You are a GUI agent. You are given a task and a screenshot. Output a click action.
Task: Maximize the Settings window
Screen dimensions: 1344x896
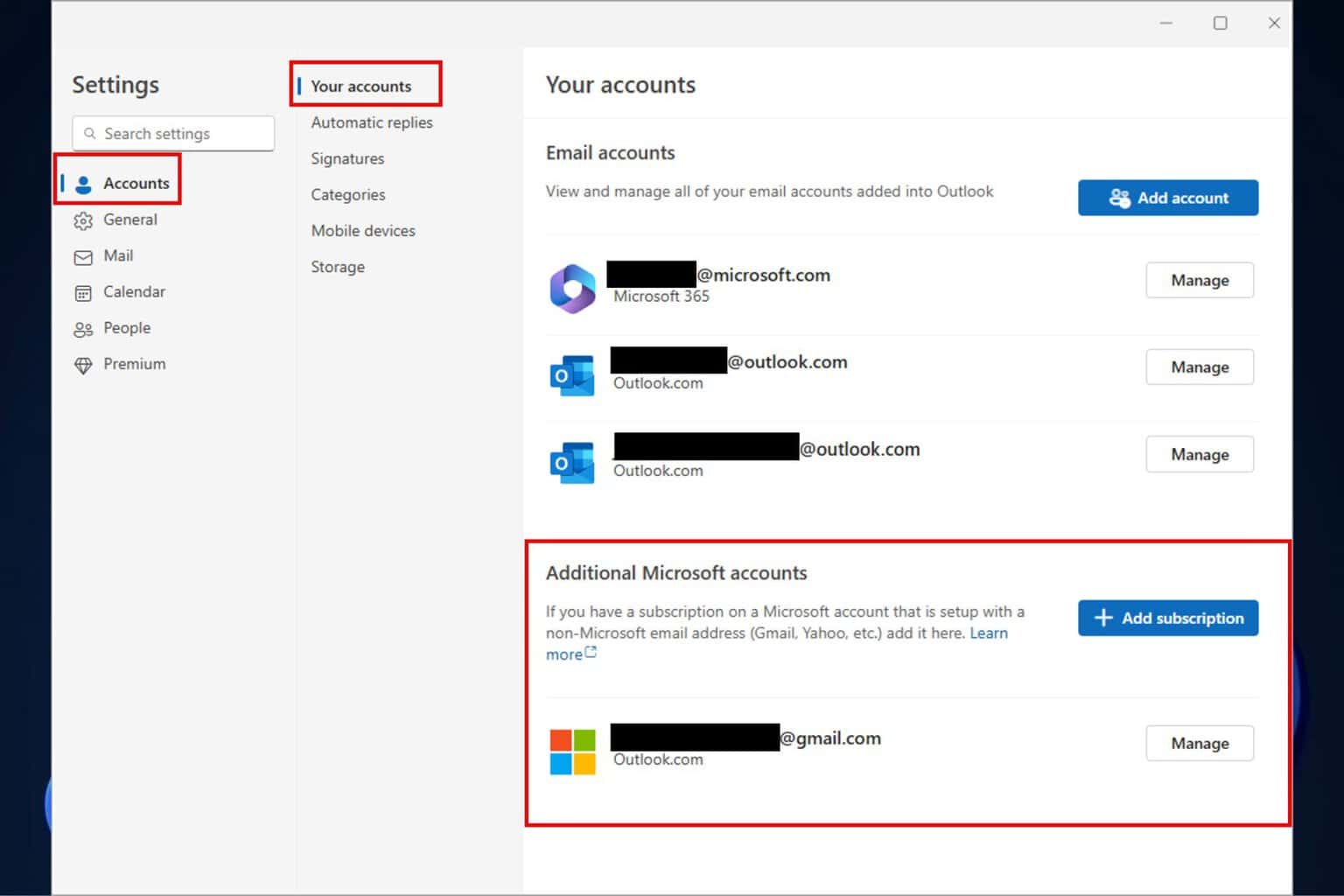(1220, 23)
